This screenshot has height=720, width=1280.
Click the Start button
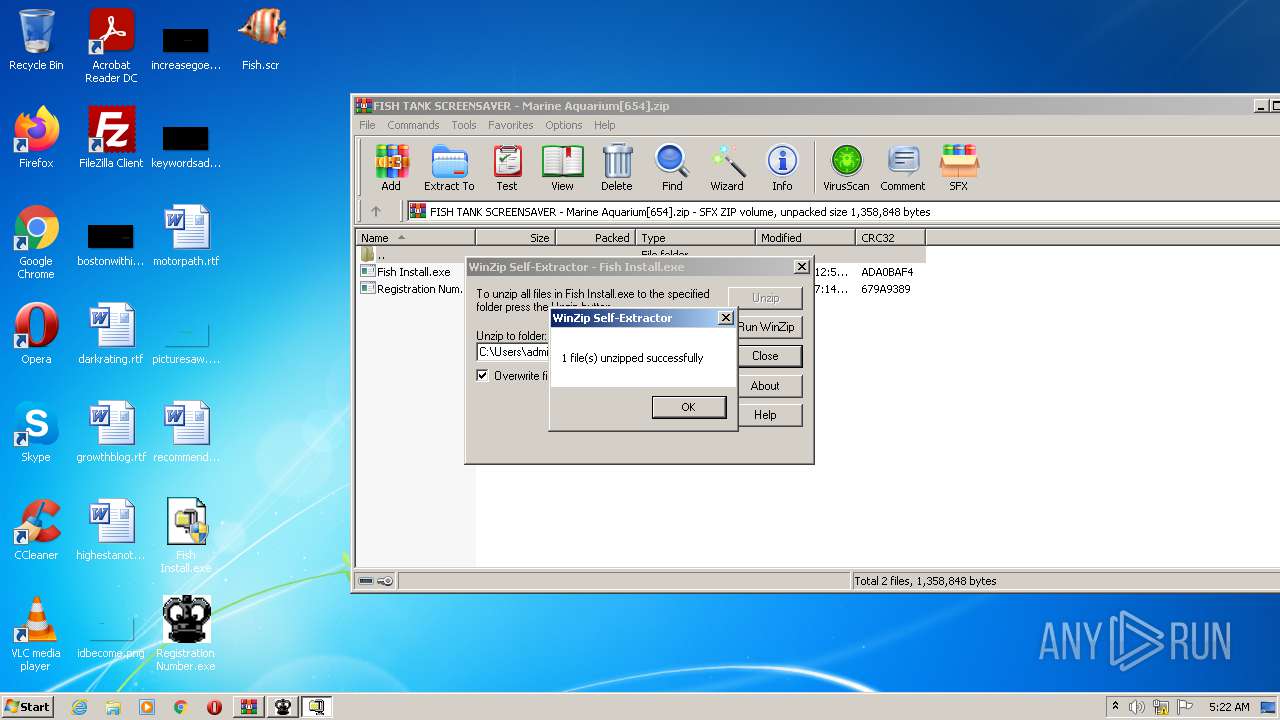click(27, 707)
